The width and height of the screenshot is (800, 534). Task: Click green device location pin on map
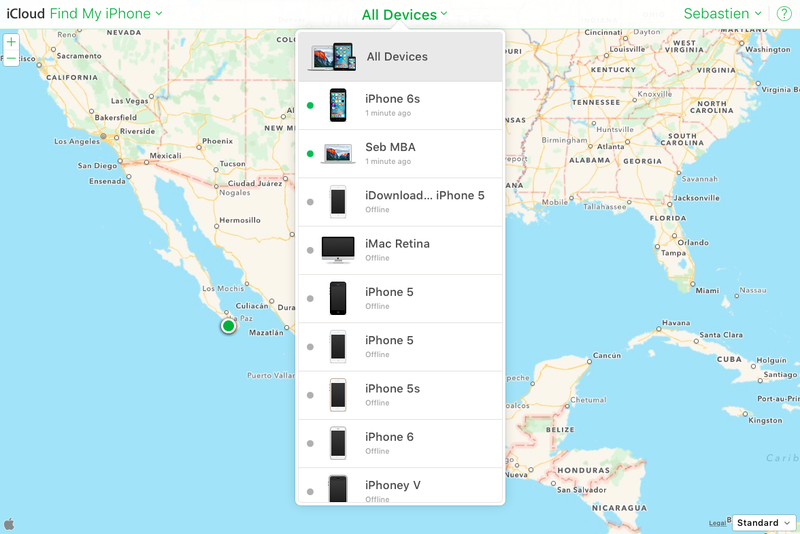(x=229, y=326)
